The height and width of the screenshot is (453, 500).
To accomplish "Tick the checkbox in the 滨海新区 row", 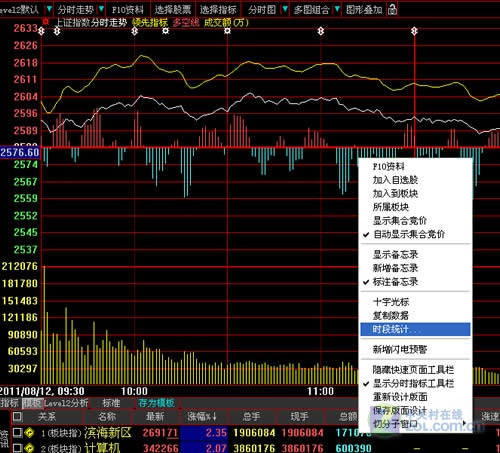I will click(17, 432).
